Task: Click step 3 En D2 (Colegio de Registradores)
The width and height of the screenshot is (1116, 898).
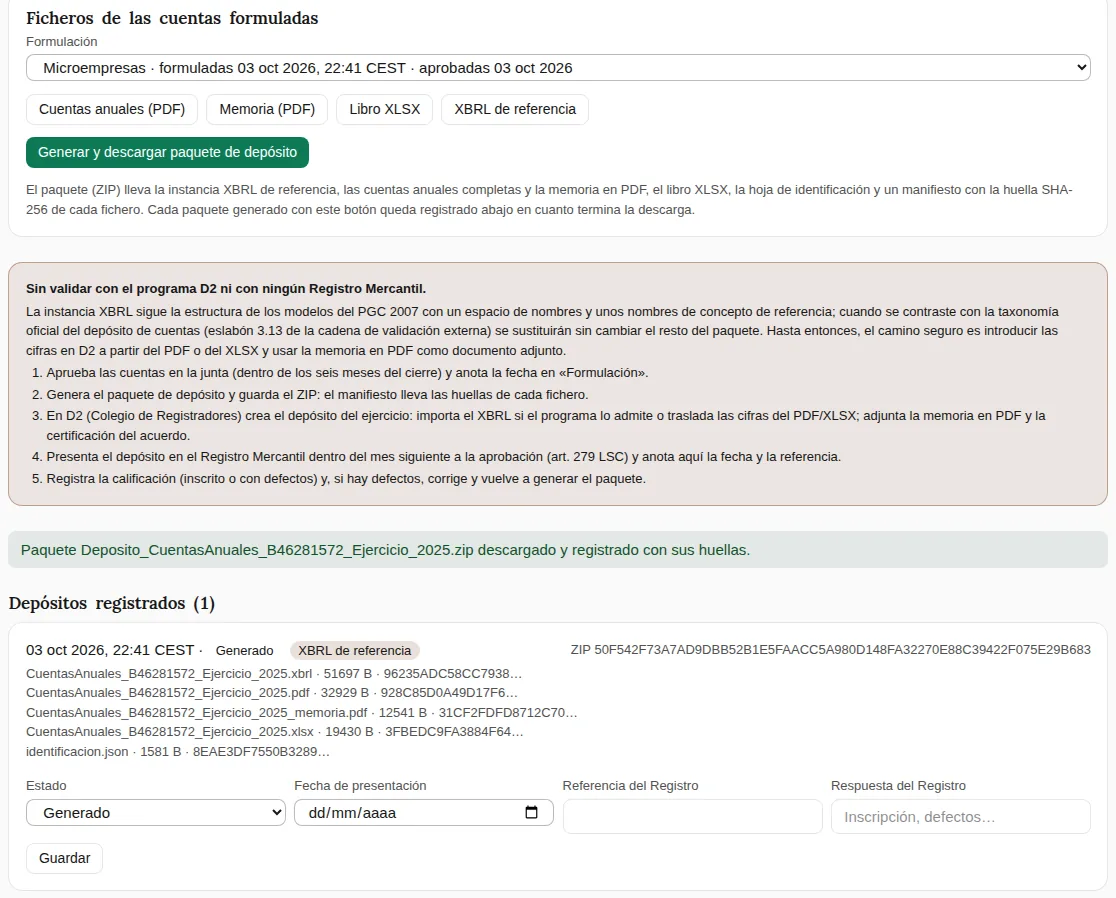Action: [546, 426]
